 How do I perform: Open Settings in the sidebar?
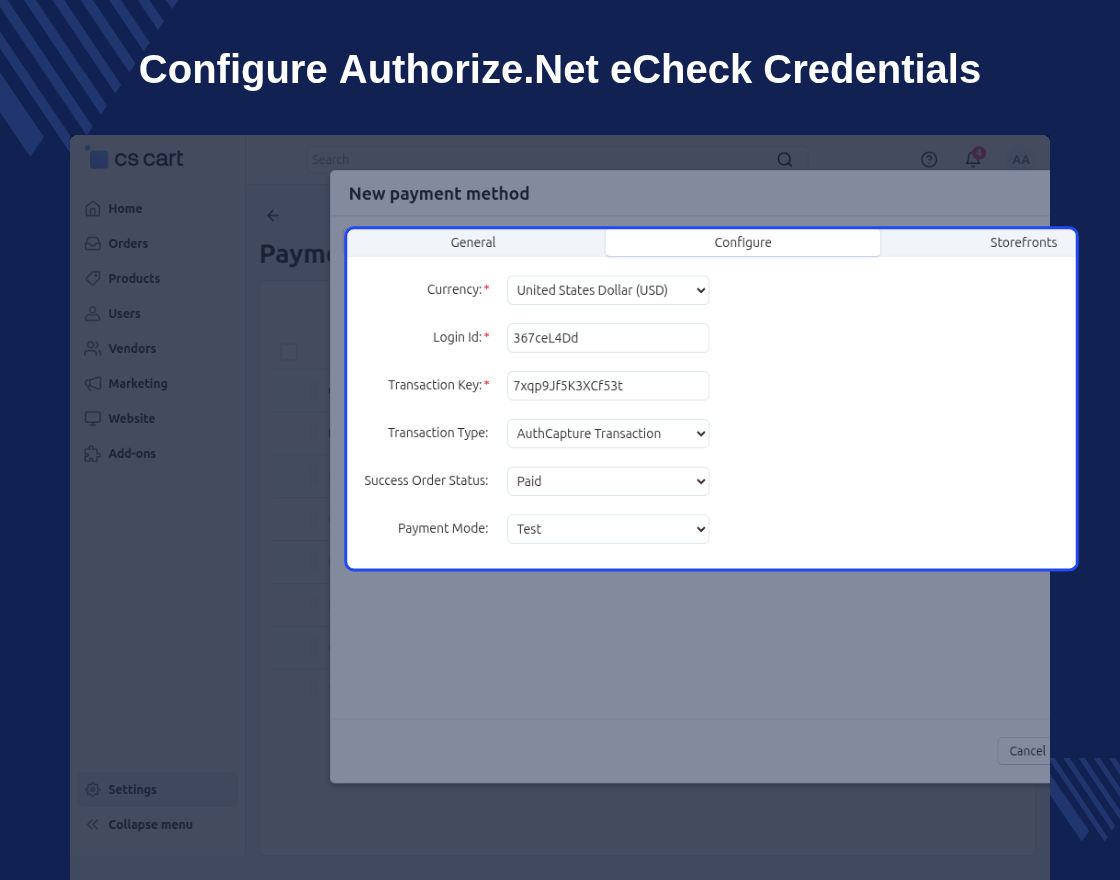point(157,789)
